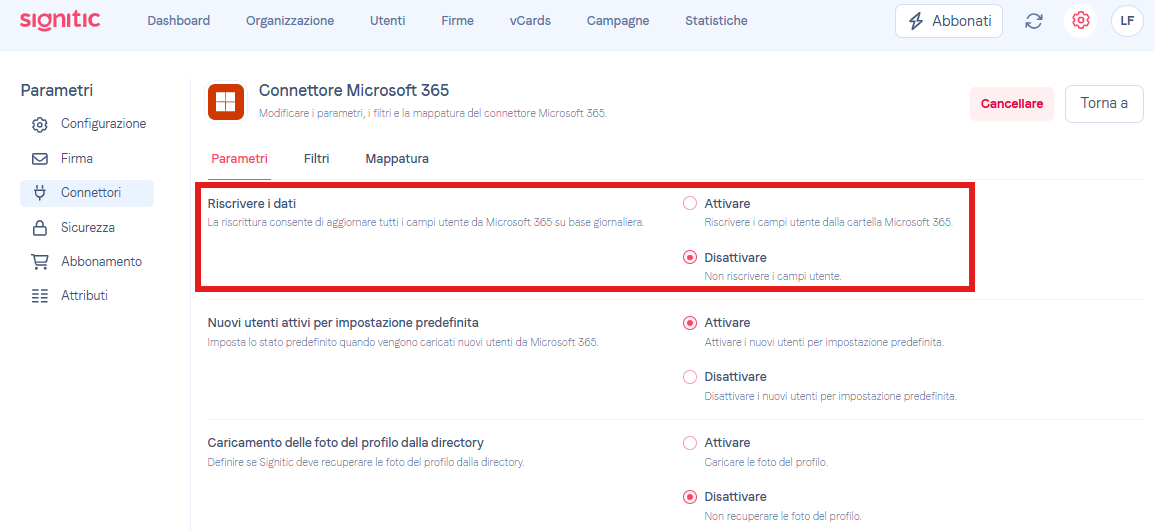Go to the Firme section

[457, 21]
